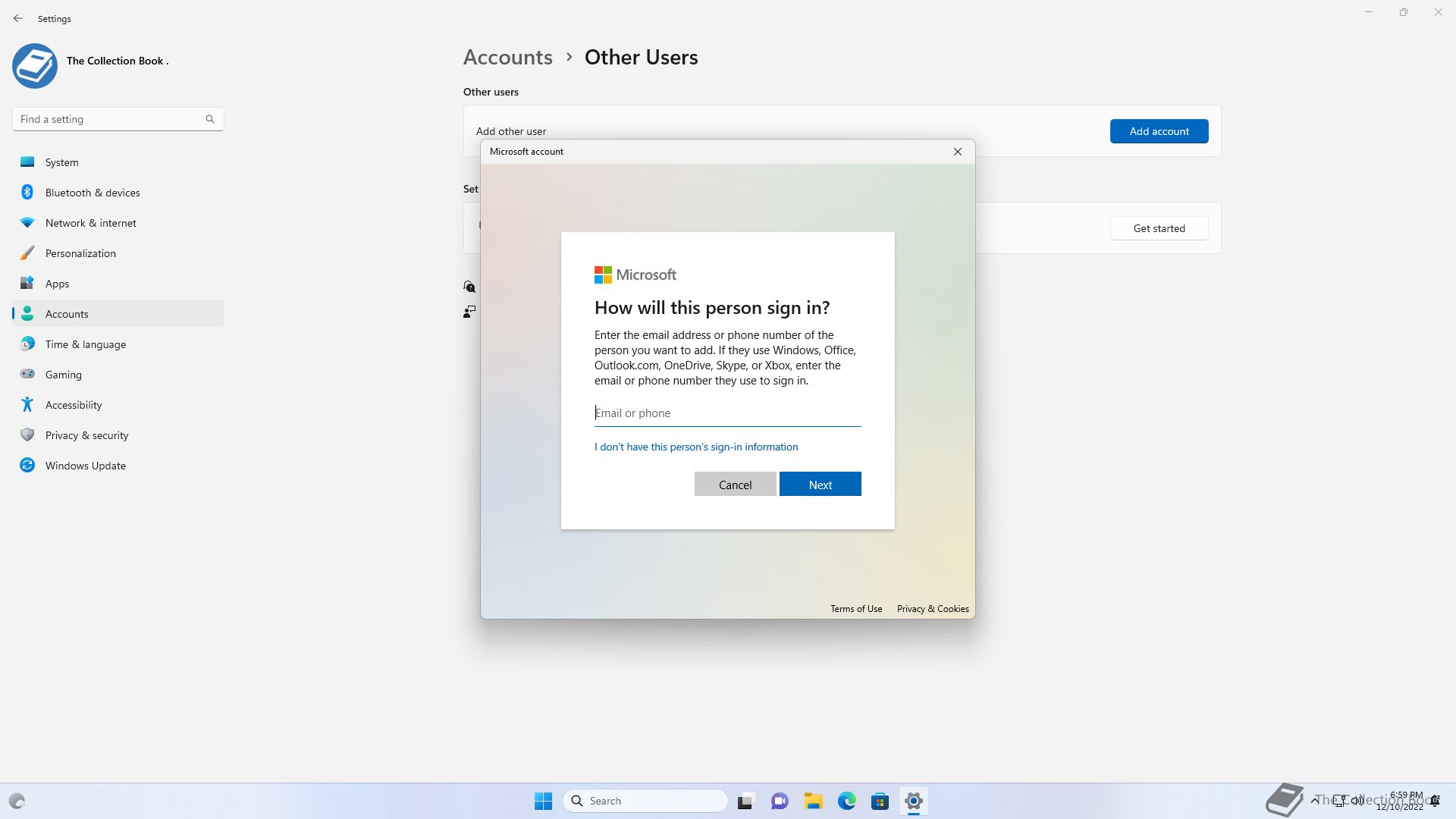
Task: Open Privacy & security settings
Action: coord(118,435)
